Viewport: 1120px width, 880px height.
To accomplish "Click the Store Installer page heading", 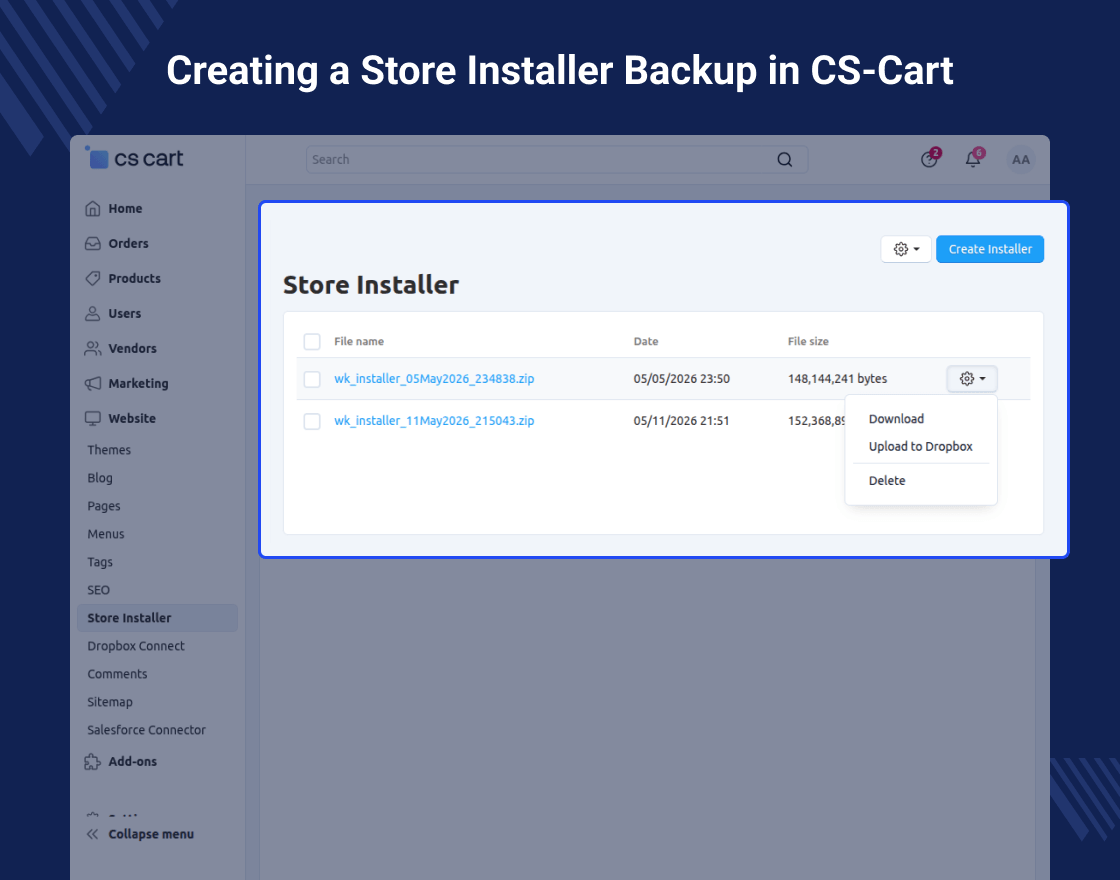I will tap(371, 285).
